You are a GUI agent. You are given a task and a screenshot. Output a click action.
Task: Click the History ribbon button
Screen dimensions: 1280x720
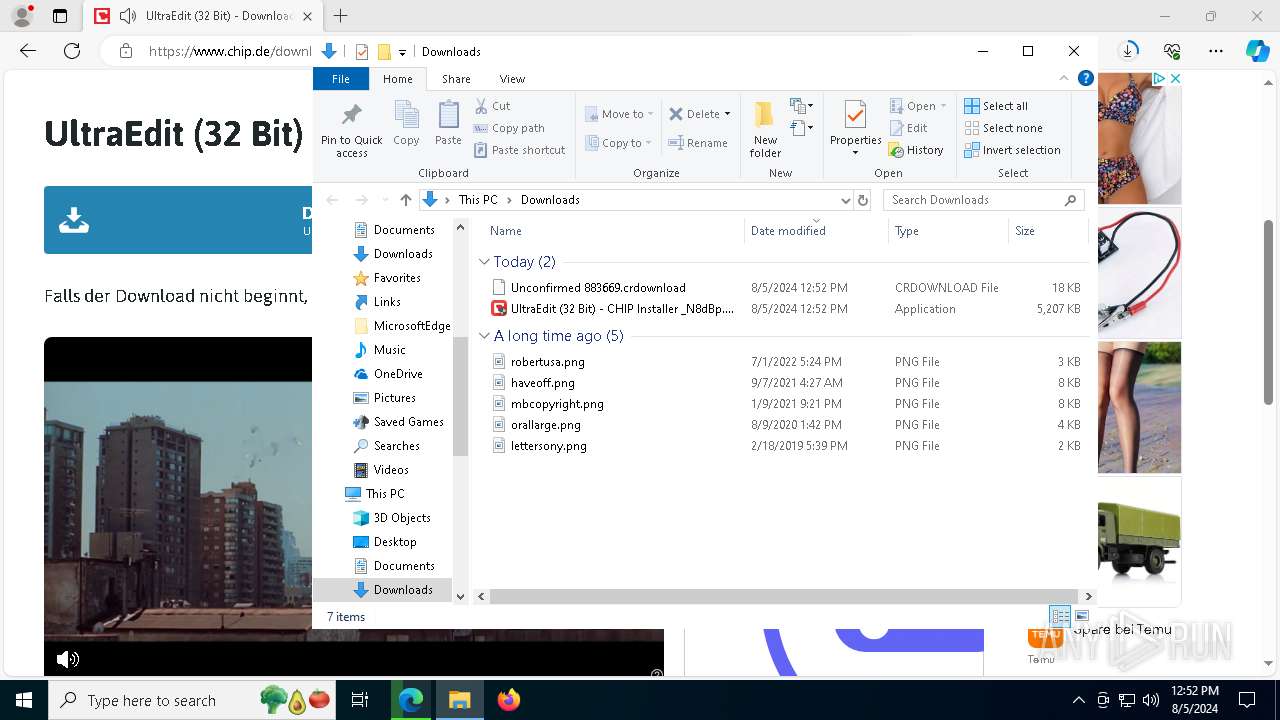pyautogui.click(x=916, y=150)
